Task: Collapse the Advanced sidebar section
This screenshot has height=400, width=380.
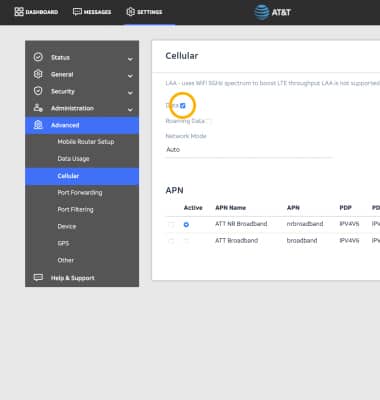Action: (82, 125)
